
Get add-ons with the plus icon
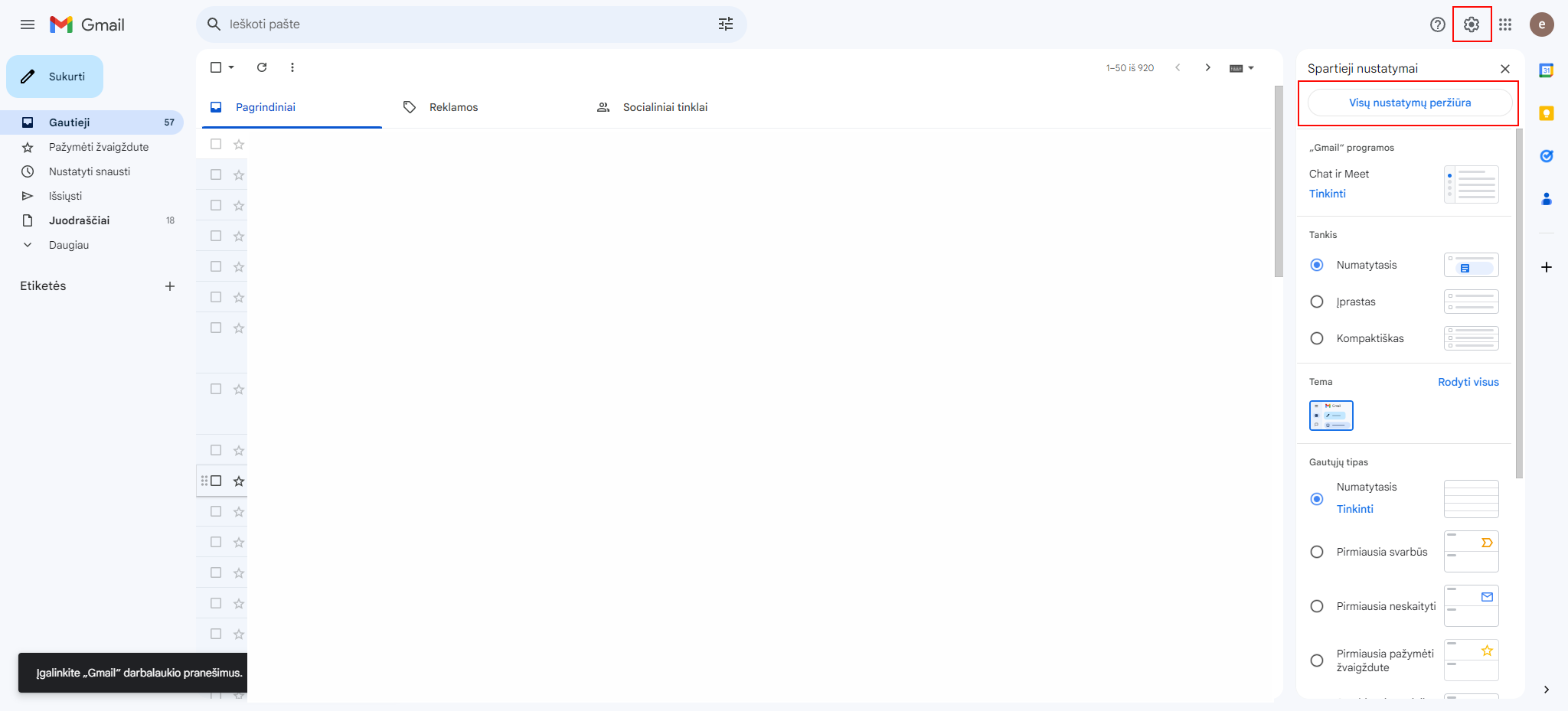pyautogui.click(x=1547, y=267)
